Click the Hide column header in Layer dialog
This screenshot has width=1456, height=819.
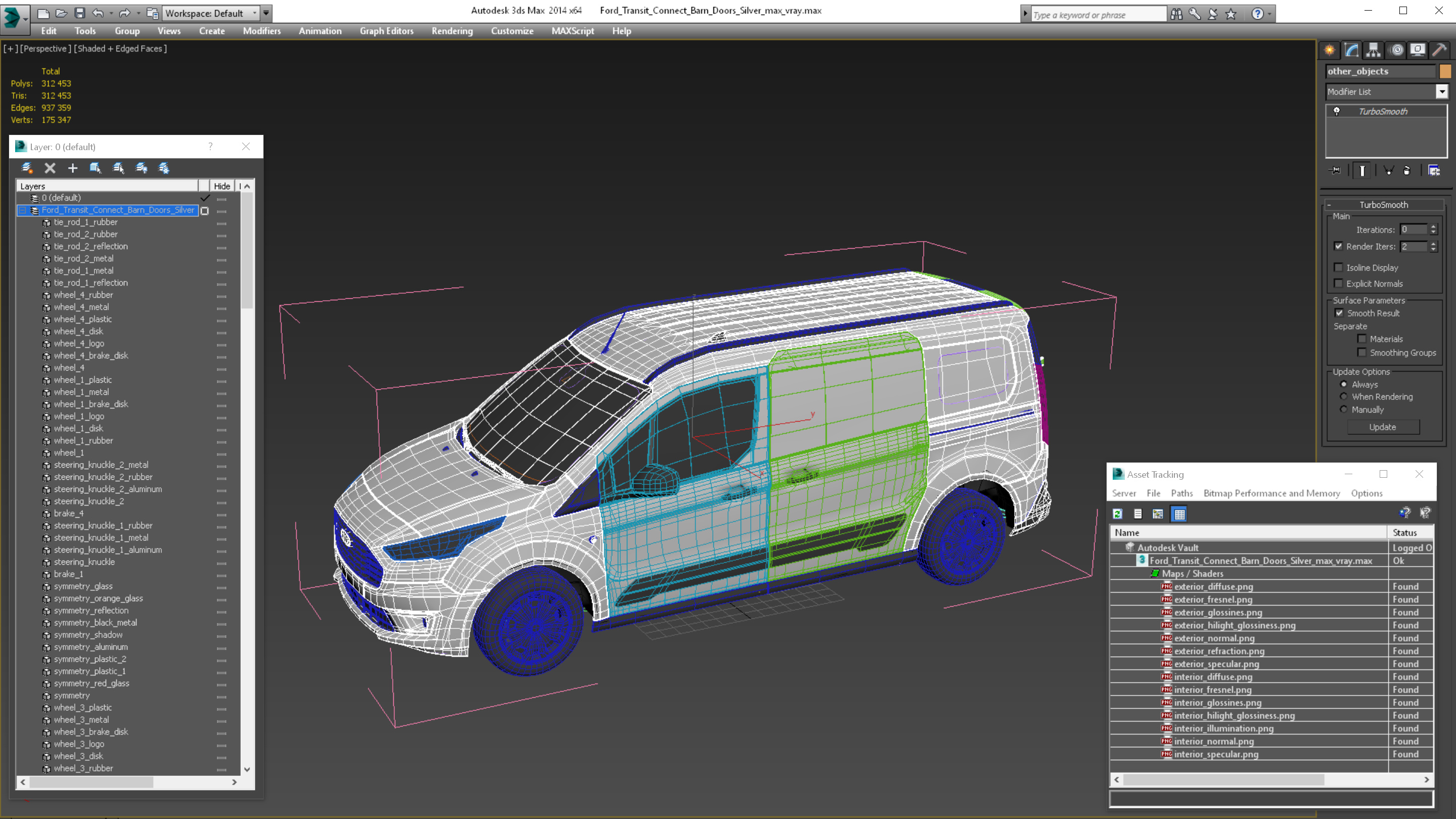point(222,186)
